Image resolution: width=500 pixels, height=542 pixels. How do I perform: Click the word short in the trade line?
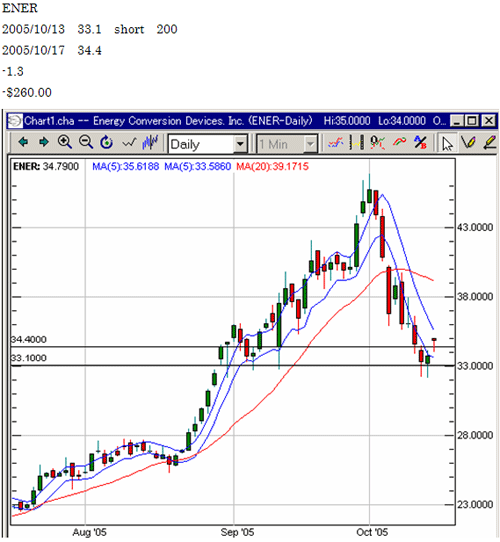point(129,29)
